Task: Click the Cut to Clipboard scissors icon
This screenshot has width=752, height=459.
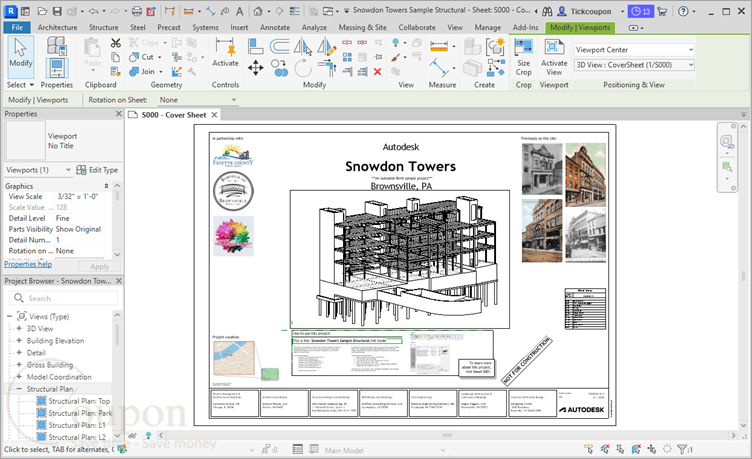Action: 116,43
